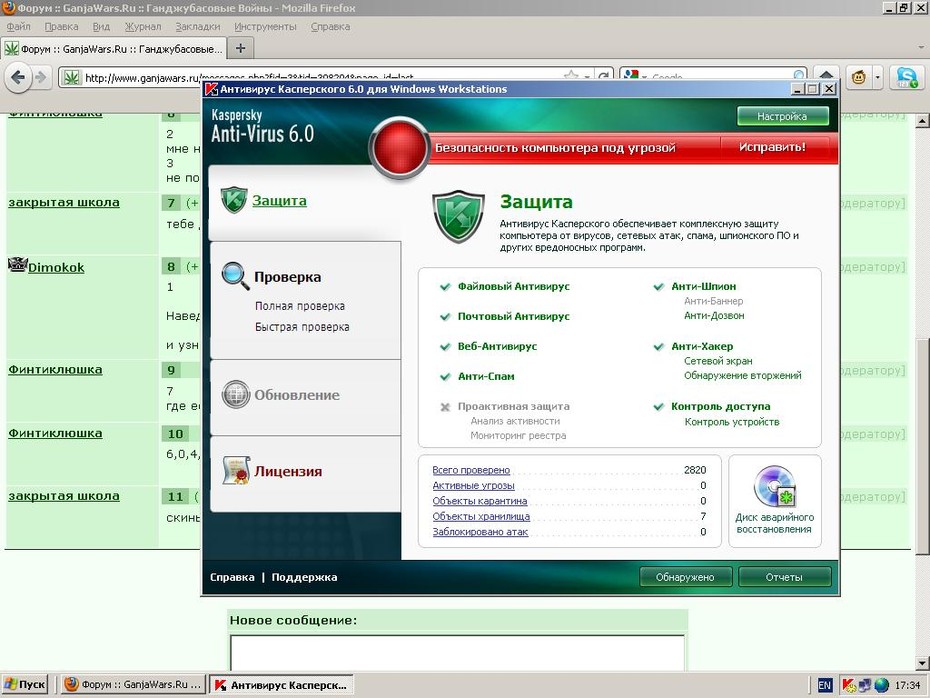
Task: Click Справка link in Kaspersky footer
Action: click(x=232, y=577)
